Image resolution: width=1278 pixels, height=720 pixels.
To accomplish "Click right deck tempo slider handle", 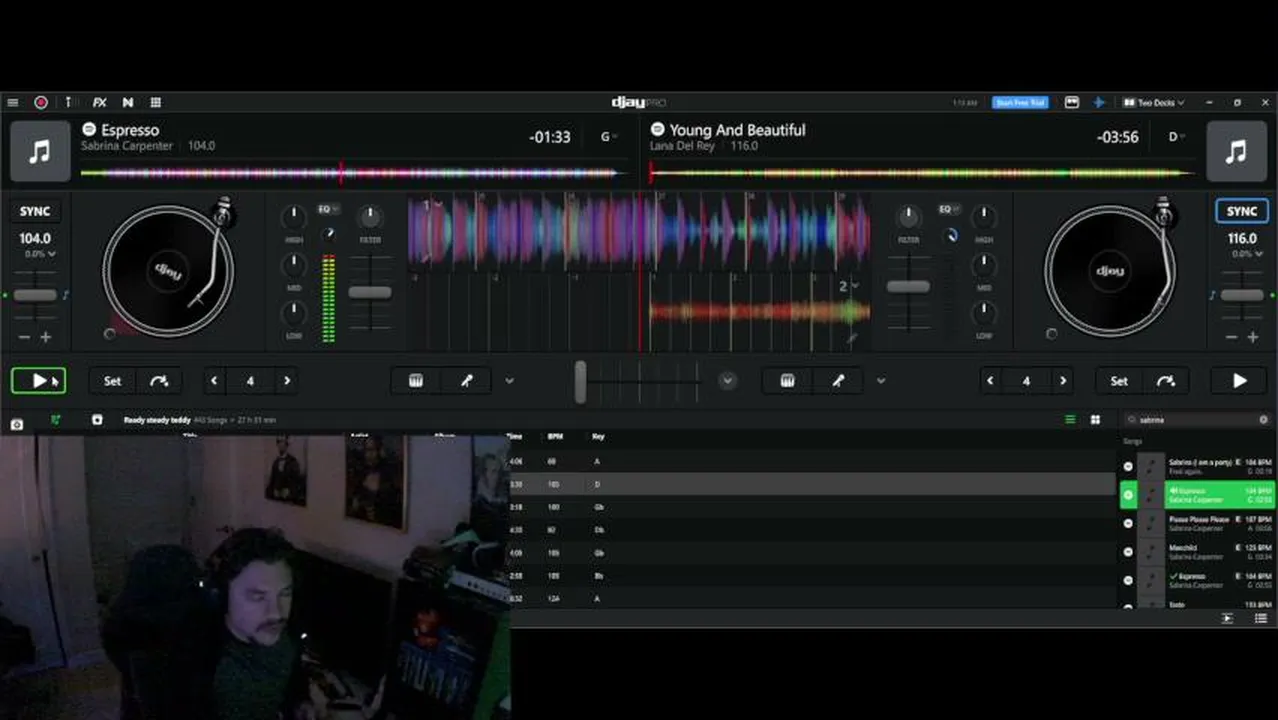I will (1242, 295).
